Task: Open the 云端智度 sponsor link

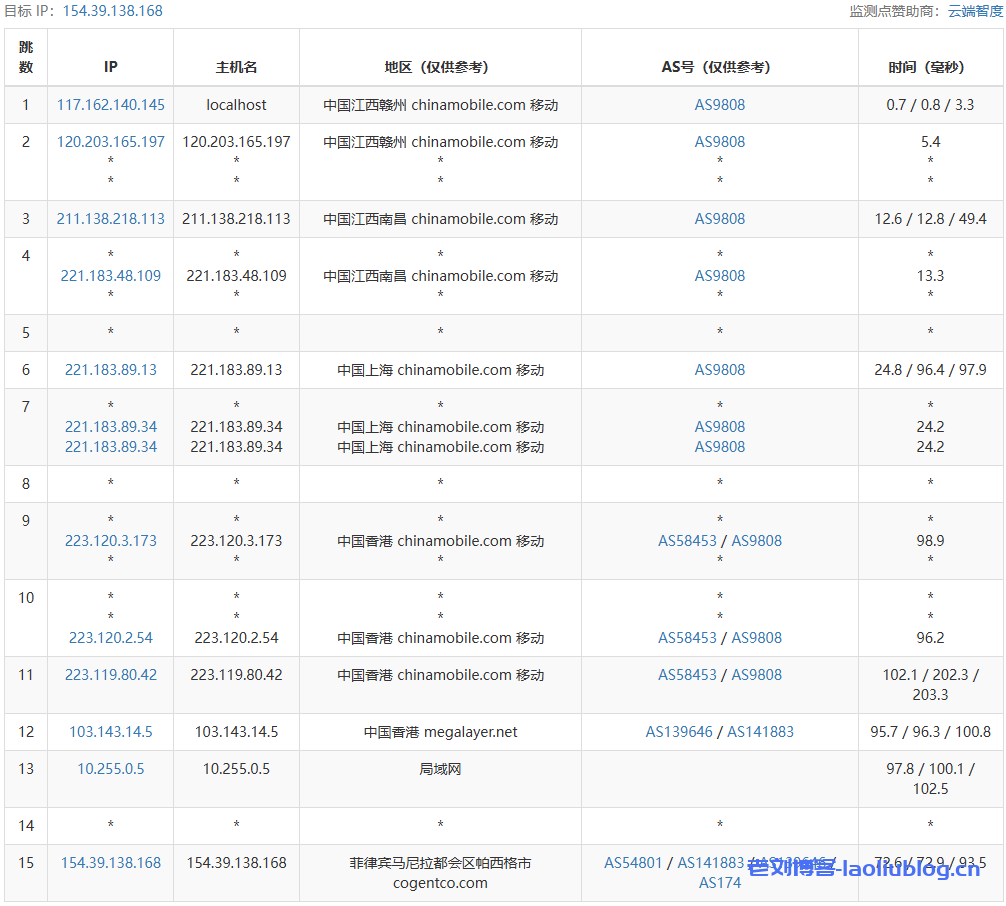Action: click(974, 11)
